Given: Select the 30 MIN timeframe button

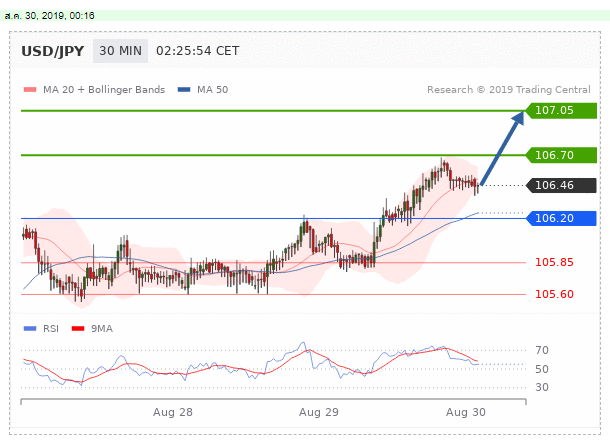Looking at the screenshot, I should click(120, 51).
